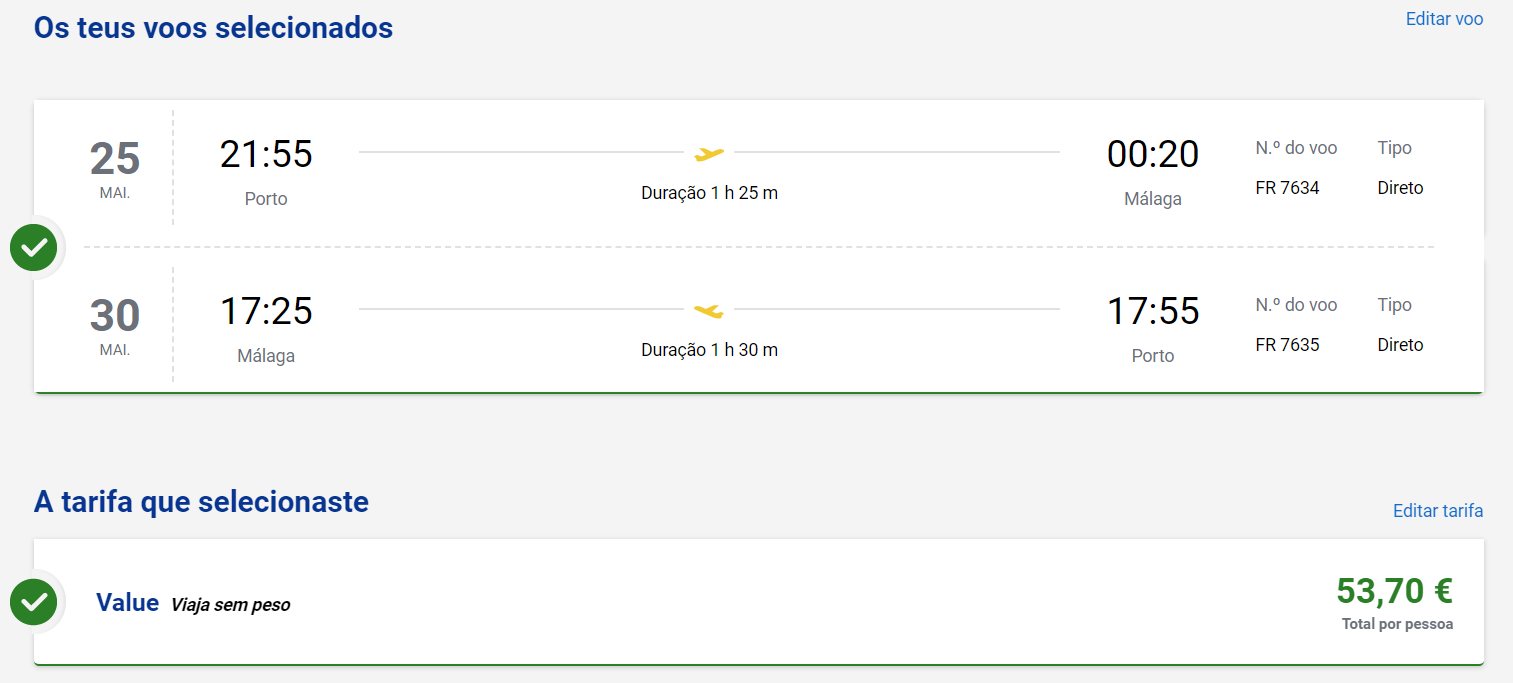Image resolution: width=1513 pixels, height=683 pixels.
Task: Click the 53,70 € total price
Action: click(x=1394, y=591)
